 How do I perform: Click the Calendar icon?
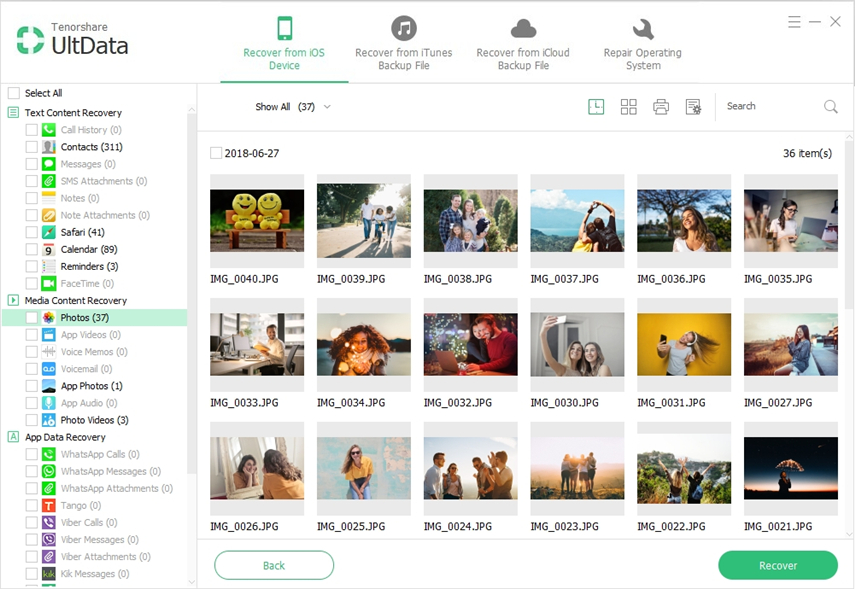point(49,249)
